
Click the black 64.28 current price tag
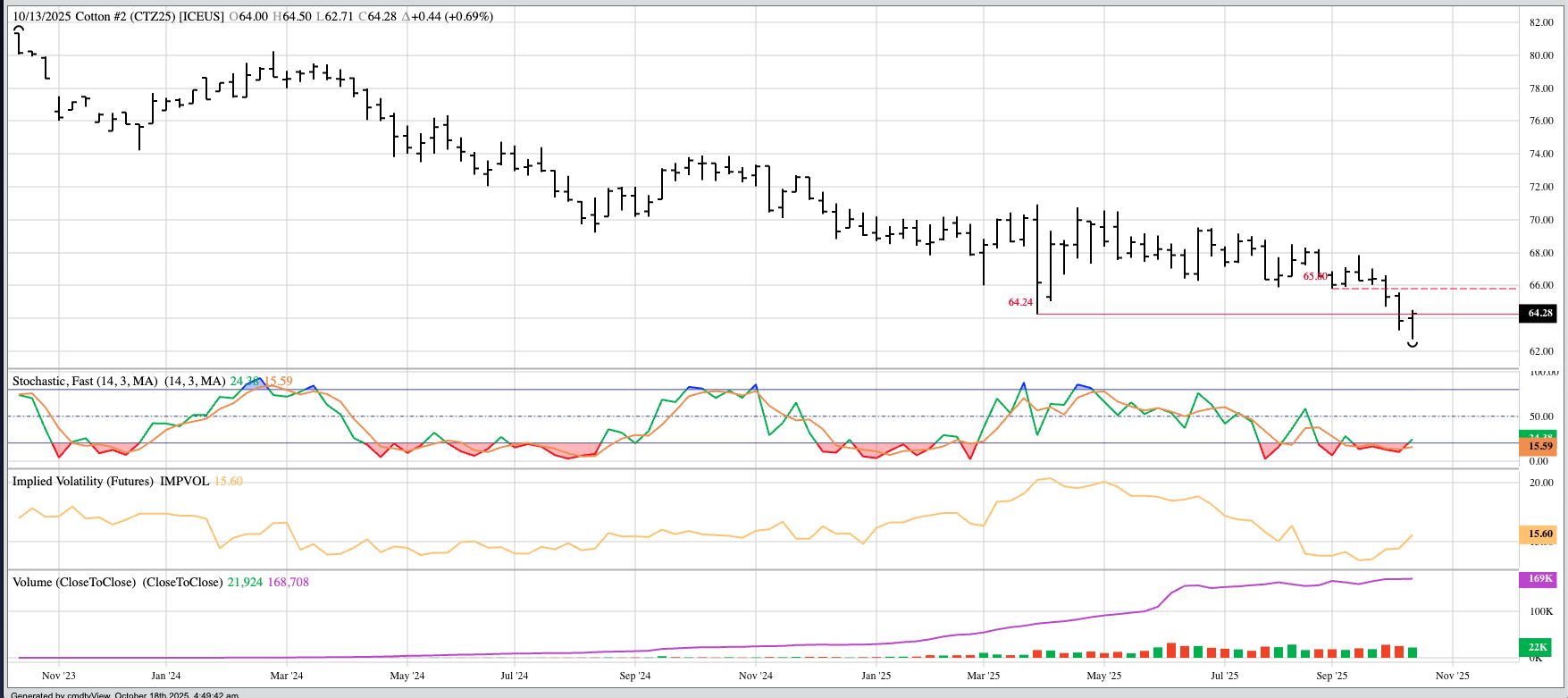[1539, 313]
